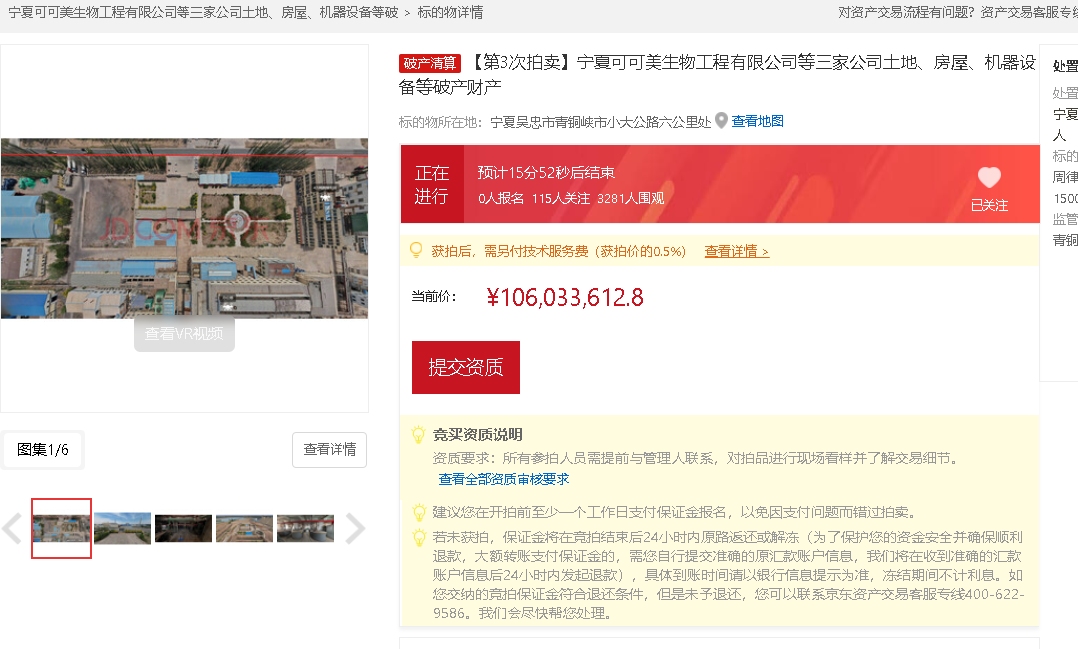Show the next gallery thumbnails with the right arrow

click(355, 529)
